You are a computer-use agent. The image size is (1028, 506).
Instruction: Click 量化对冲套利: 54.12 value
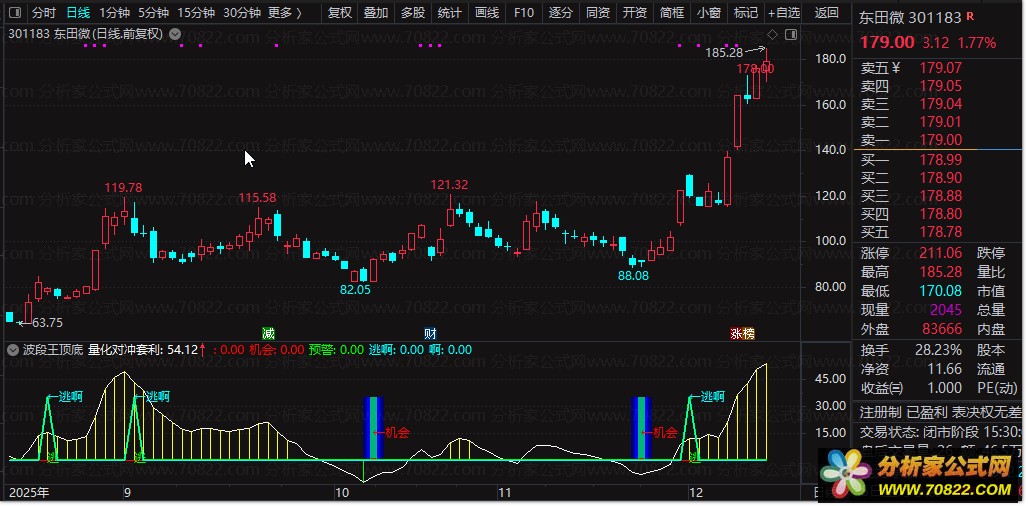143,350
